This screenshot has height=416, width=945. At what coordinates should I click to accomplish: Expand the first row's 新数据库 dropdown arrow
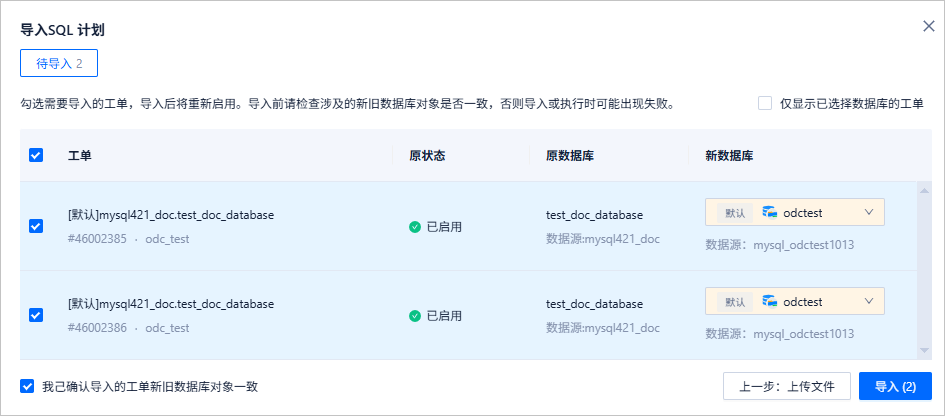tap(869, 212)
